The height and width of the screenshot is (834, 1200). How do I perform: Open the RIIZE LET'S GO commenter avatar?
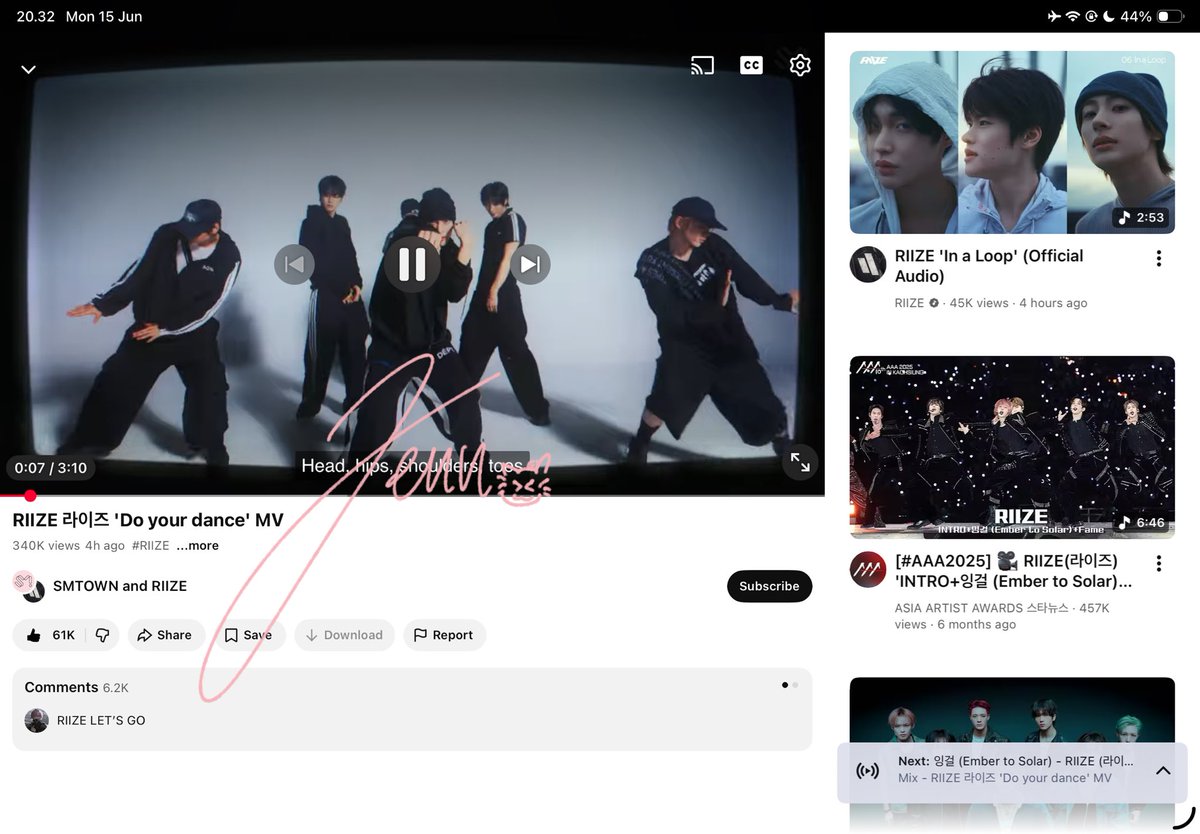coord(37,721)
